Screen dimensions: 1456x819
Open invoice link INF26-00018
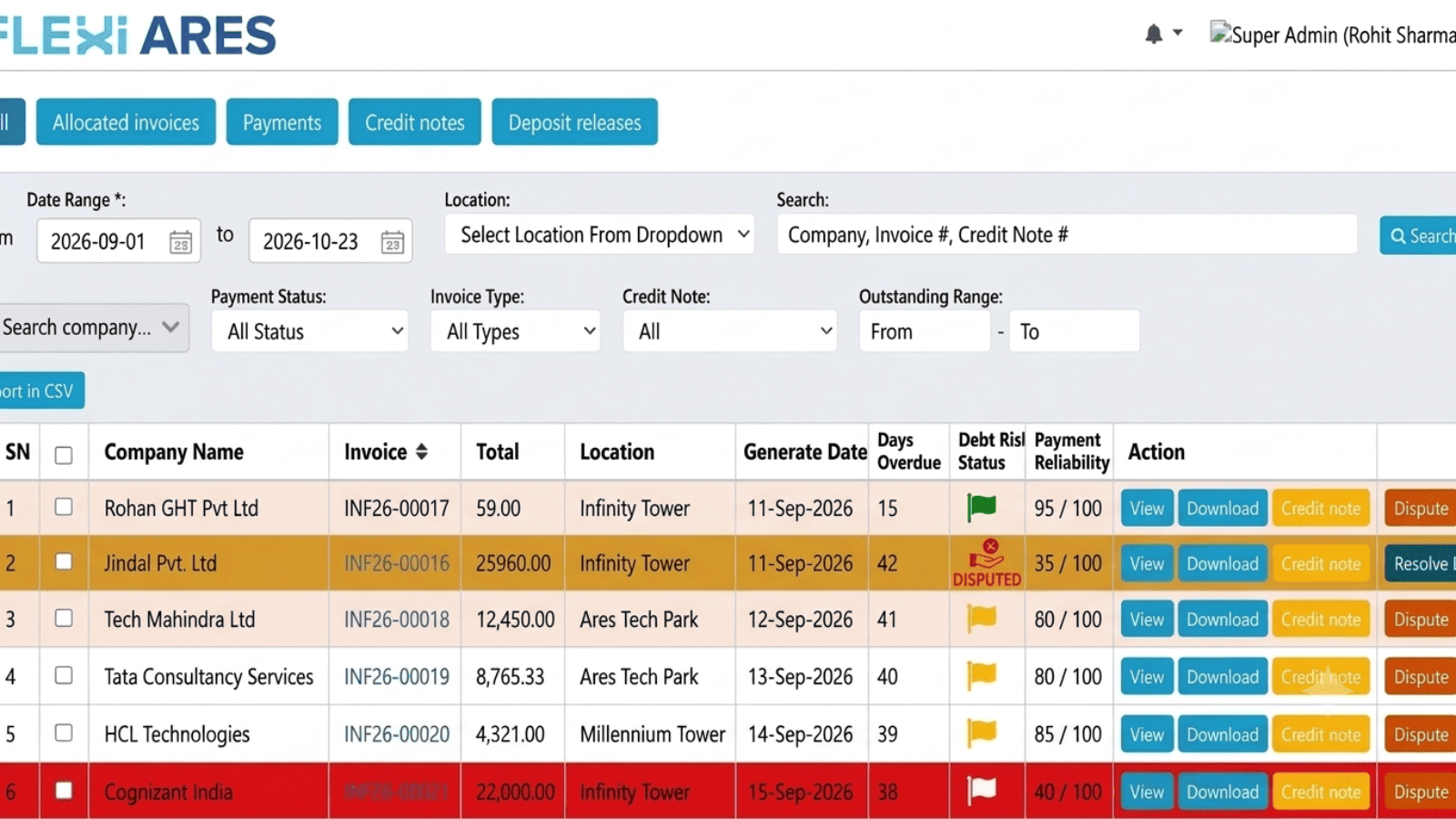pos(397,620)
